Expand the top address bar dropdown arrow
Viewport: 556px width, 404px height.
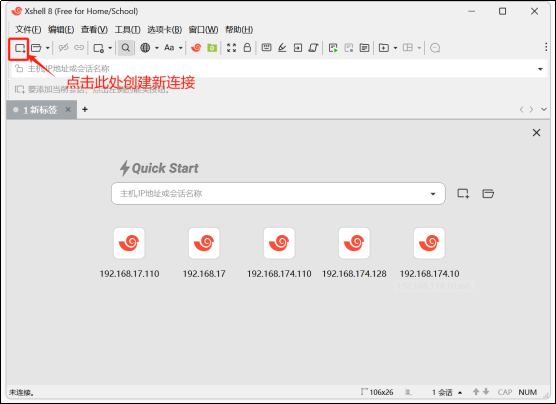pyautogui.click(x=540, y=69)
